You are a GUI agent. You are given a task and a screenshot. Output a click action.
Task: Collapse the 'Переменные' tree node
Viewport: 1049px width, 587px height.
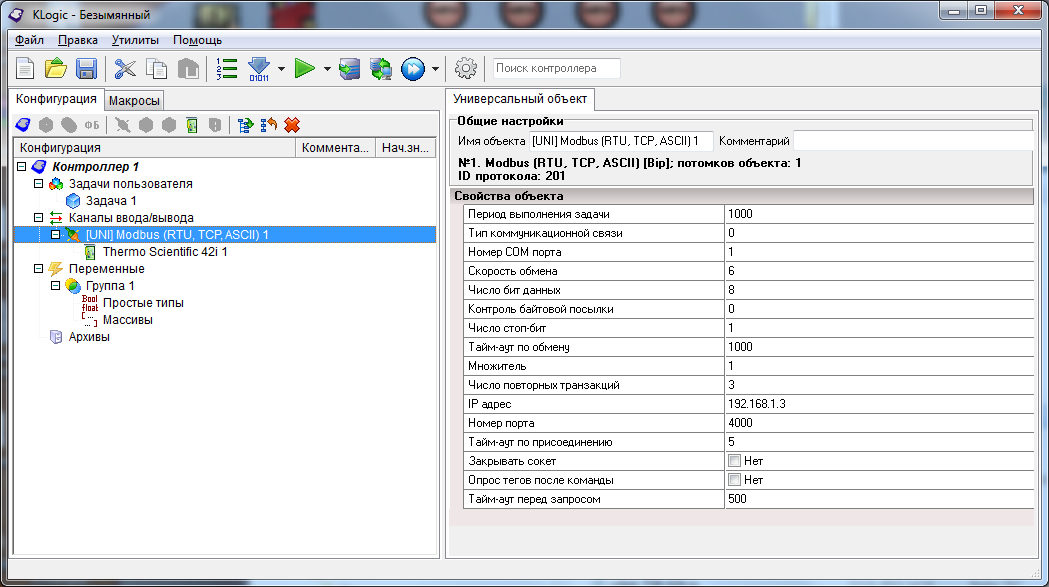(x=39, y=269)
